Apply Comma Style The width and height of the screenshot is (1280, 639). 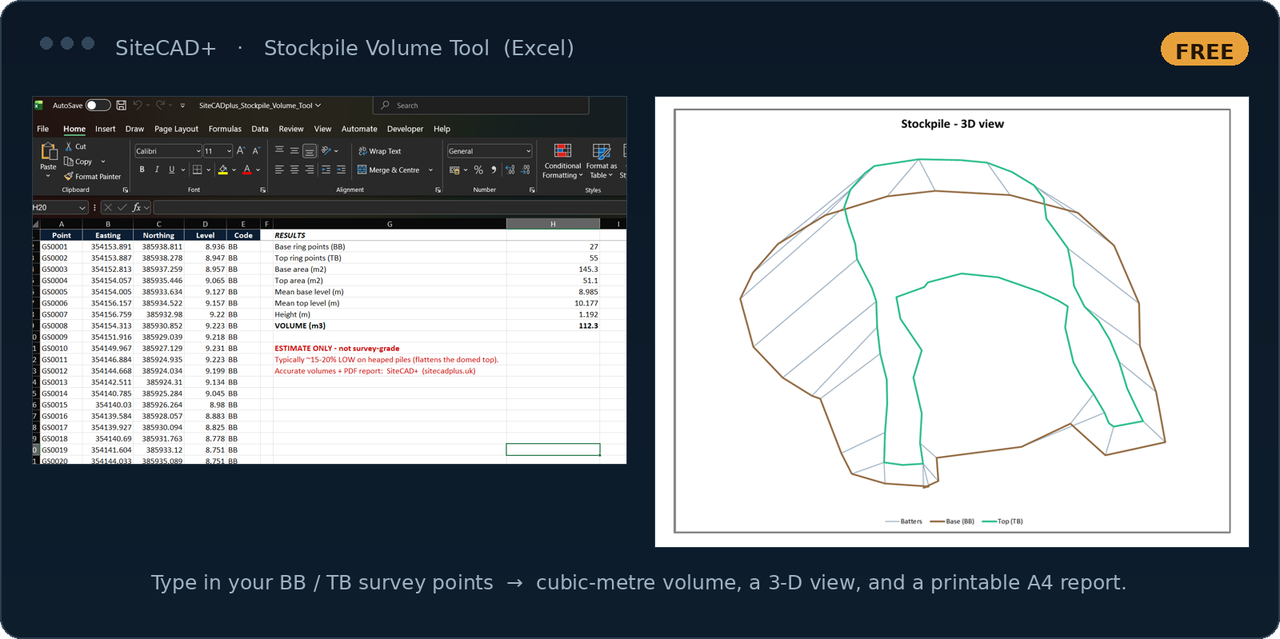pos(494,170)
